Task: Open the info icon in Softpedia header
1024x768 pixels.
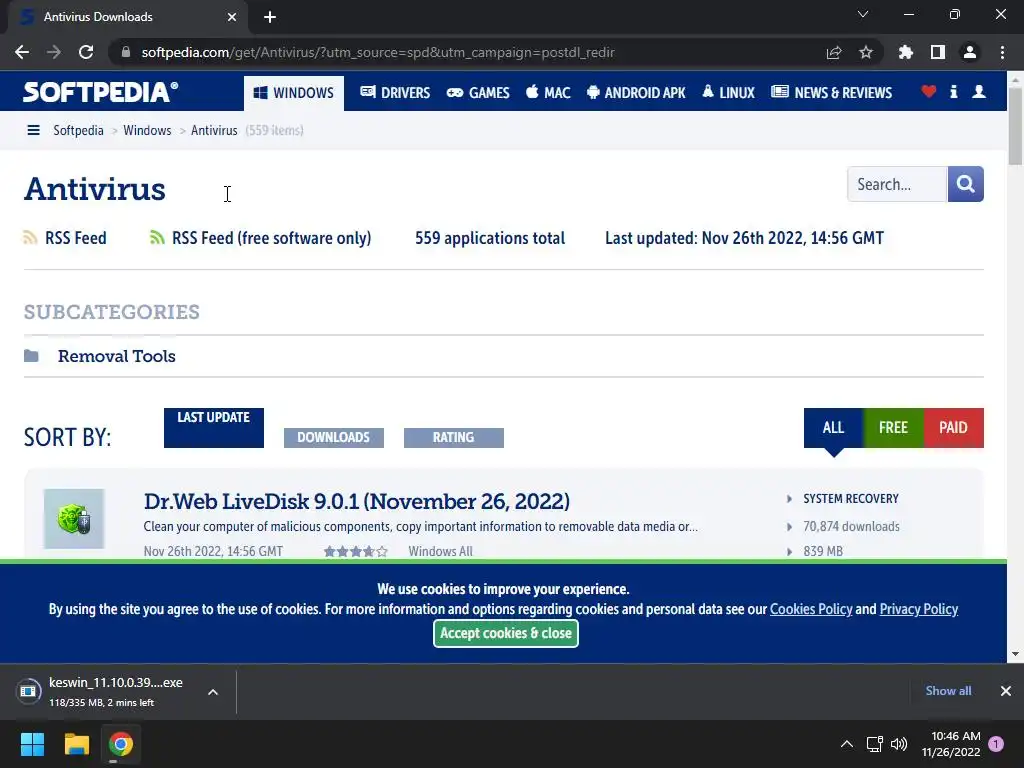Action: [953, 91]
